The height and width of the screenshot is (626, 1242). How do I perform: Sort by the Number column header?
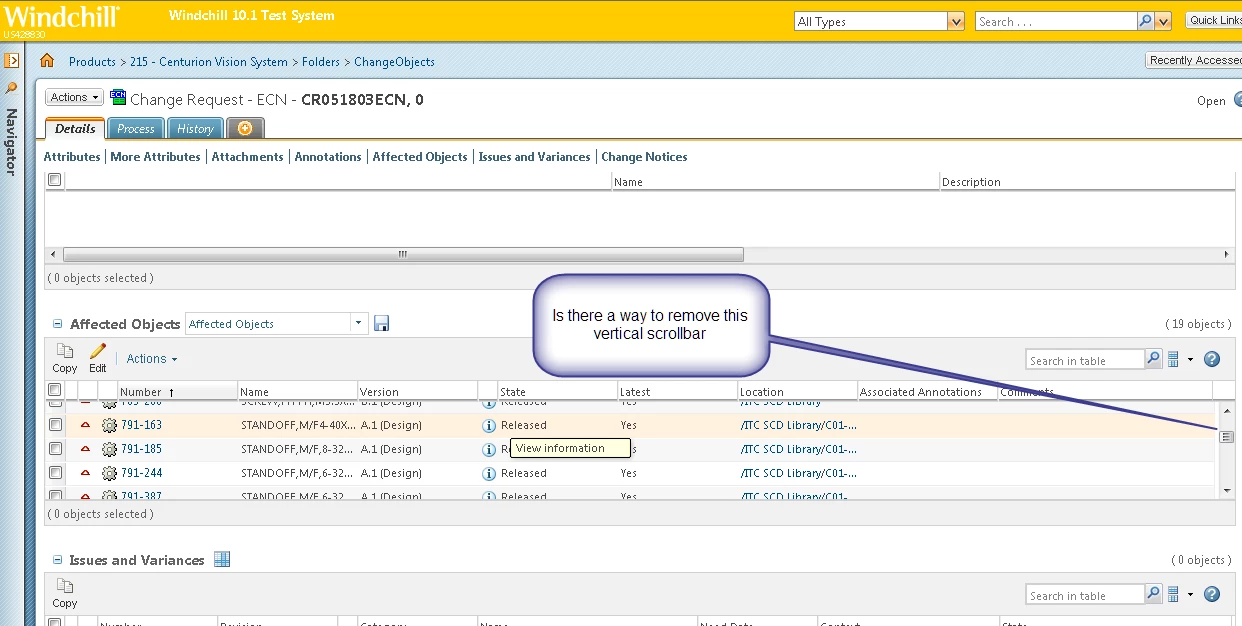pos(177,391)
